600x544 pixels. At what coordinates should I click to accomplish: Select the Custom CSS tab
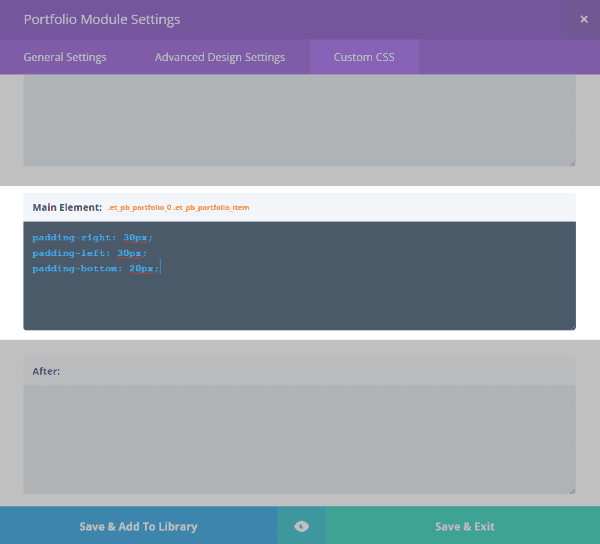click(x=364, y=57)
